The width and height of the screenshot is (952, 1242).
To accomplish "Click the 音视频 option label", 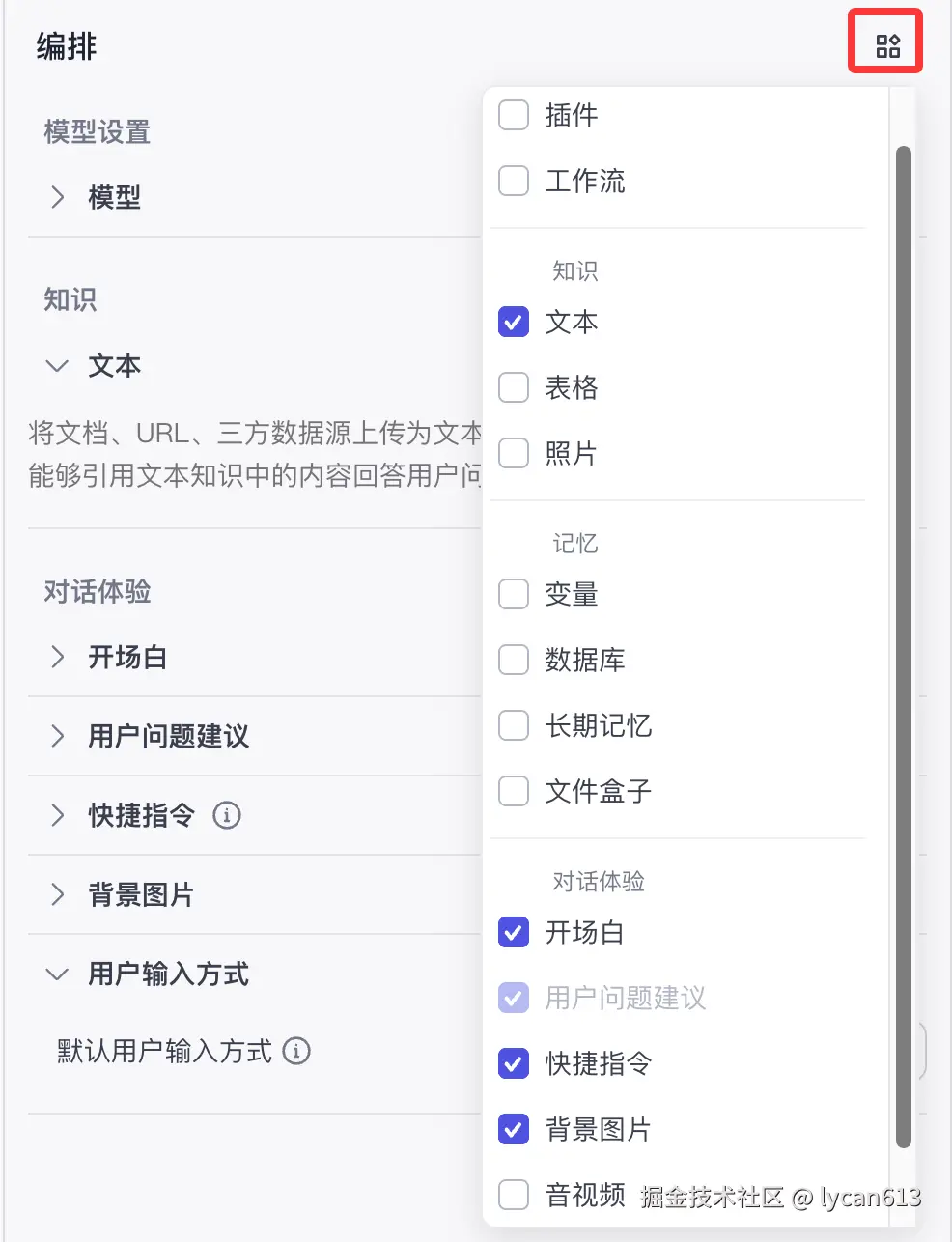I will pyautogui.click(x=584, y=1195).
